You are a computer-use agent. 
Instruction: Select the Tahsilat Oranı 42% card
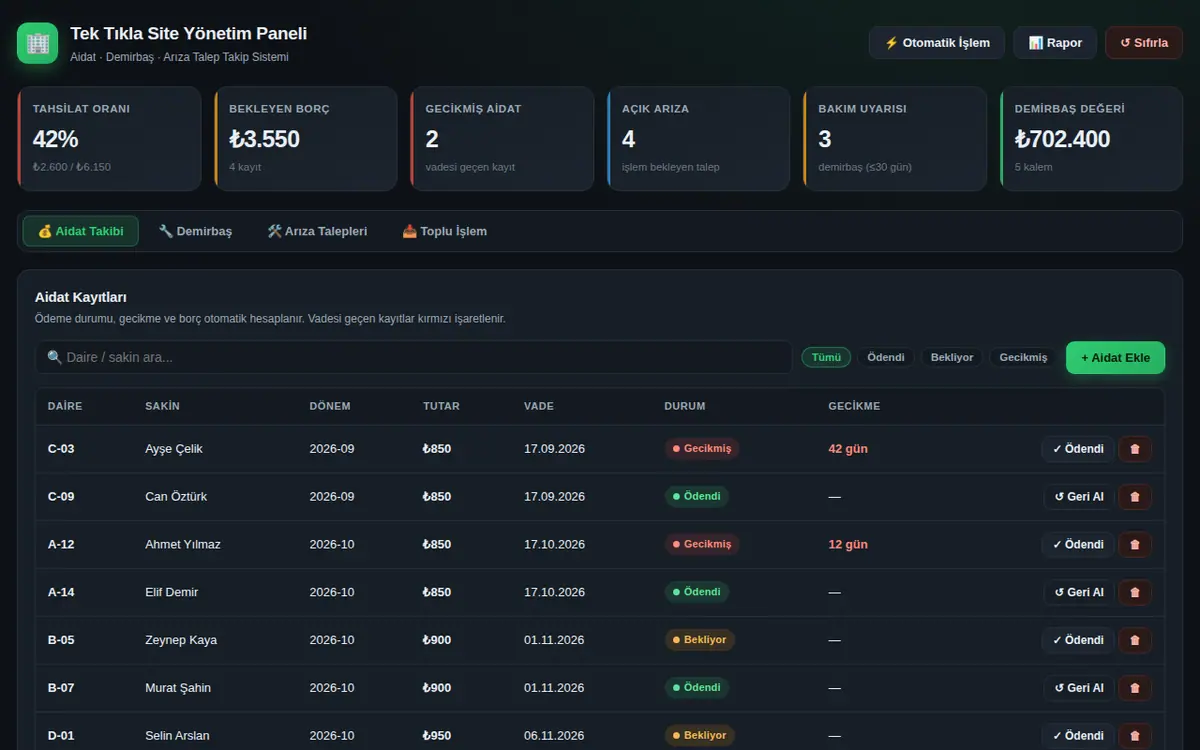109,139
